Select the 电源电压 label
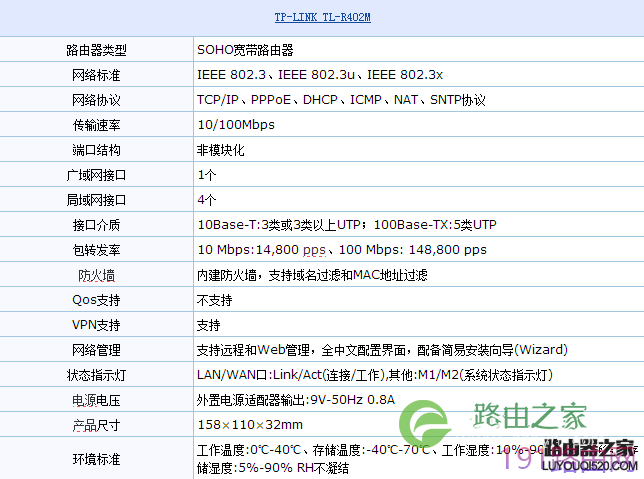The width and height of the screenshot is (644, 479). (x=96, y=401)
